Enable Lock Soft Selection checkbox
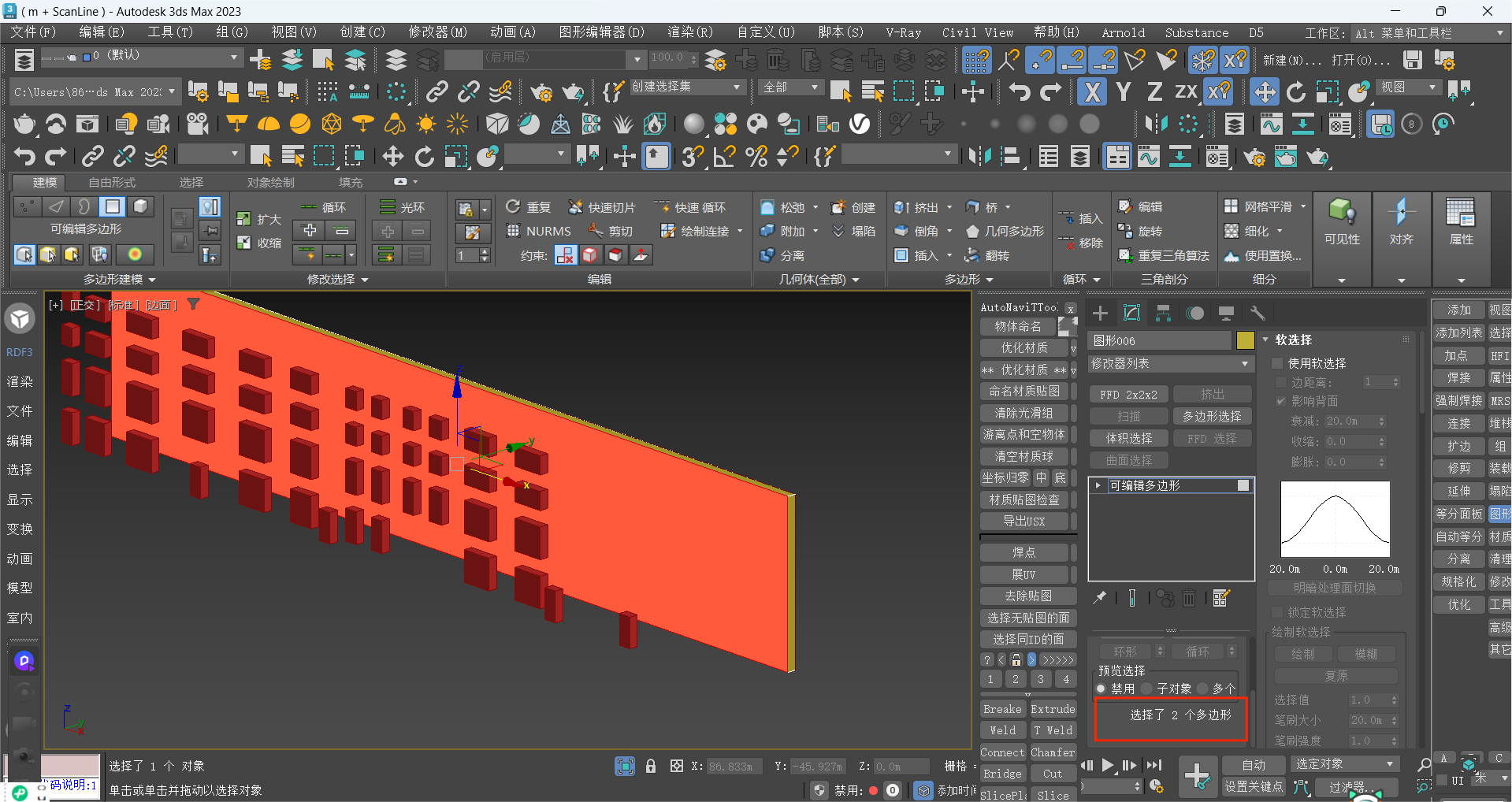Screen dimensions: 1512x802 pyautogui.click(x=1277, y=612)
